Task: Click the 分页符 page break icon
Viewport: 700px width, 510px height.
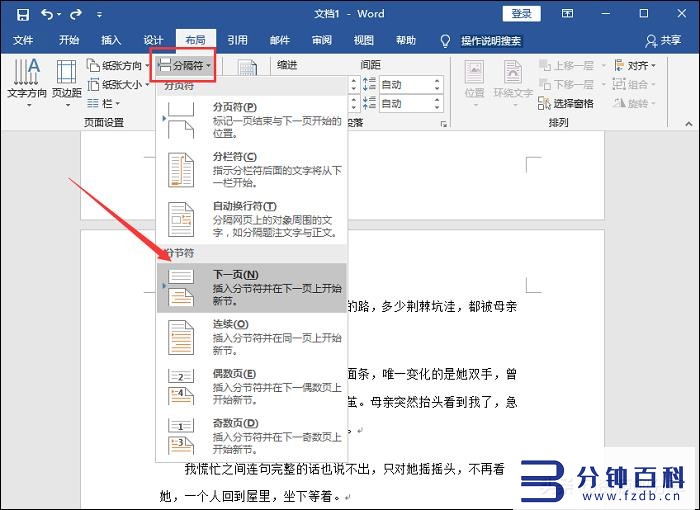Action: [x=180, y=120]
